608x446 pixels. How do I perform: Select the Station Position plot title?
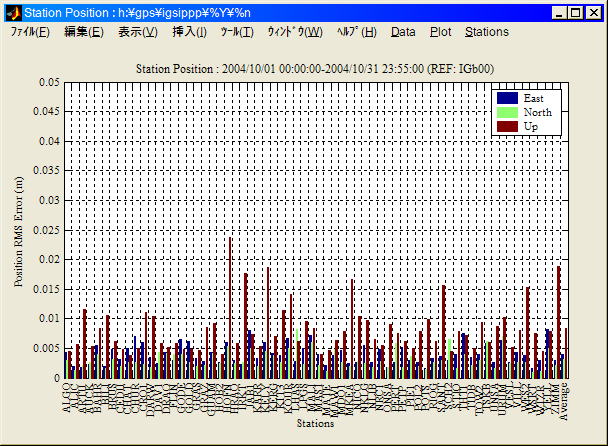click(x=315, y=68)
